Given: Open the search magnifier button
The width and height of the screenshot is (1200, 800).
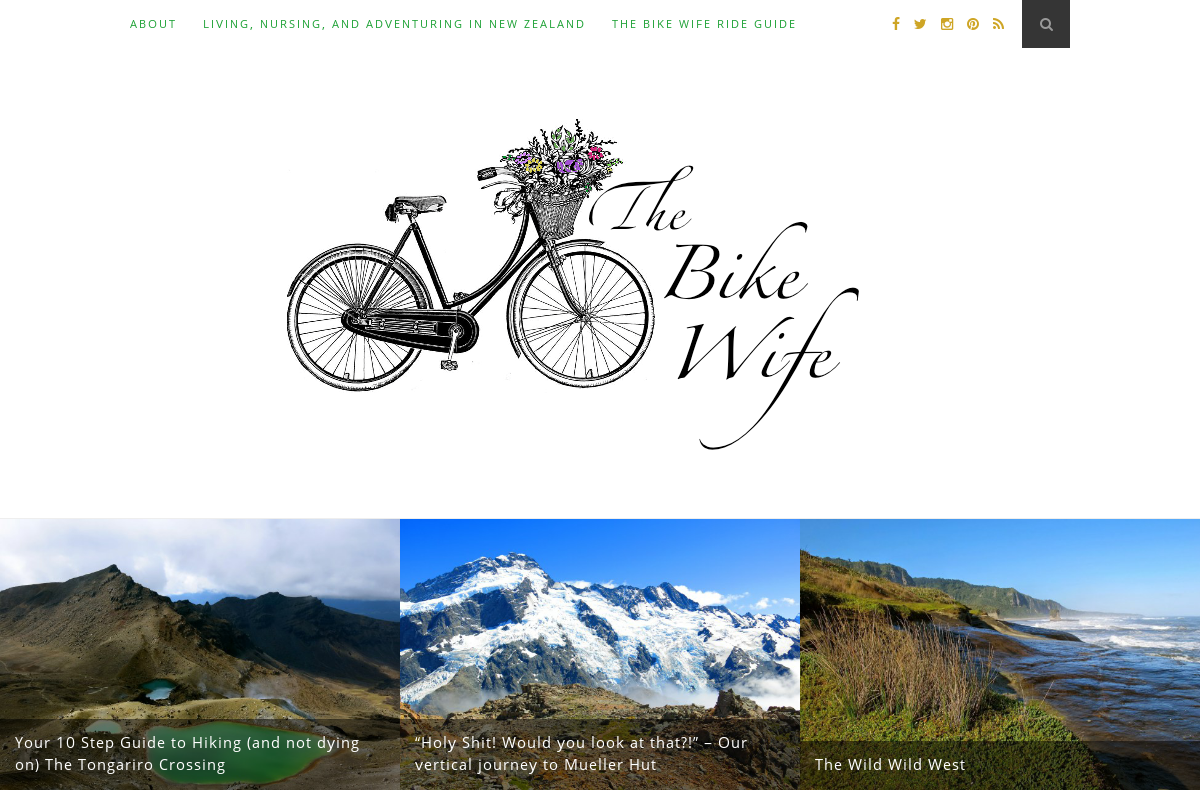Looking at the screenshot, I should [1046, 24].
